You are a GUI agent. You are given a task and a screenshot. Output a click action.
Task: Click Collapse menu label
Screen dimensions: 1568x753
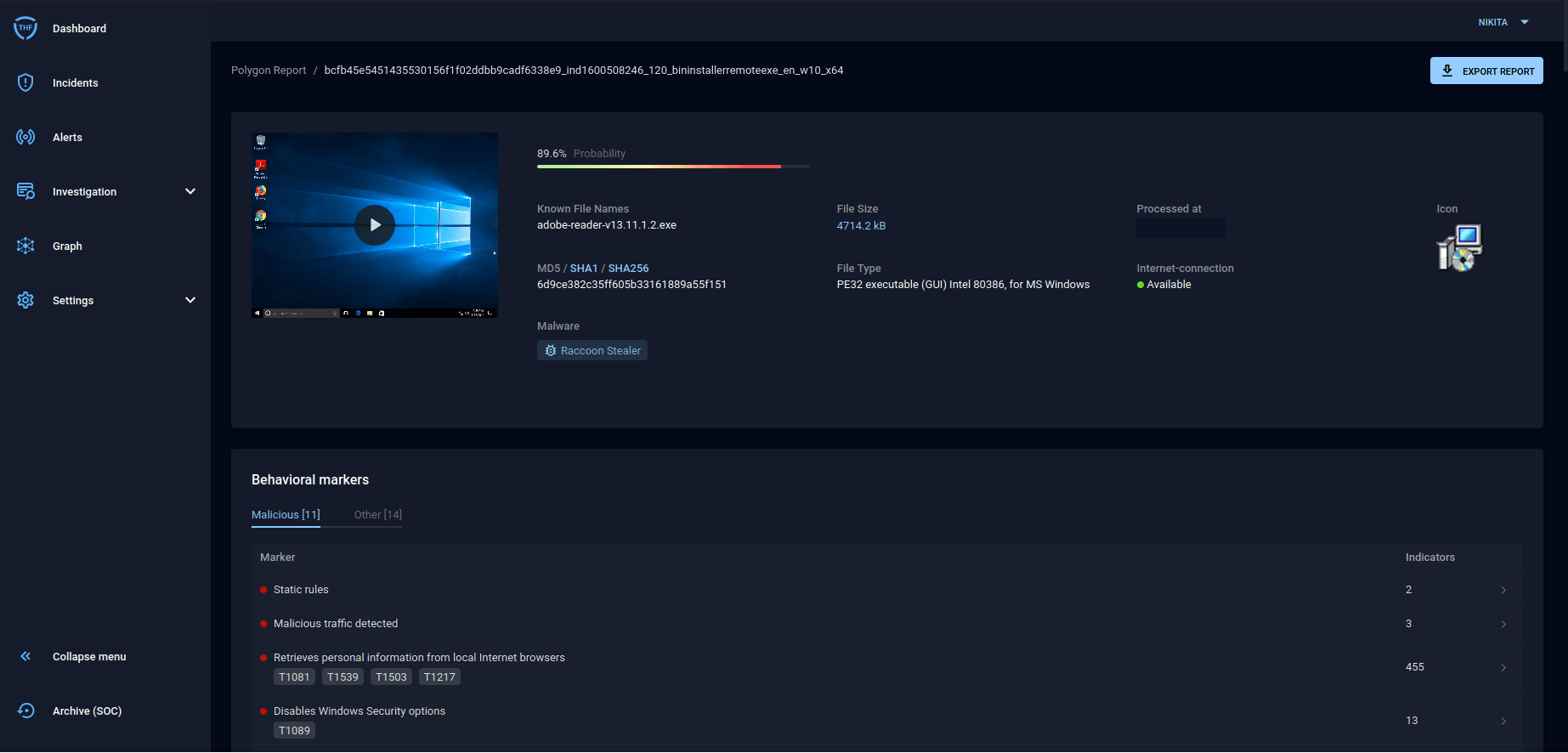(x=89, y=656)
